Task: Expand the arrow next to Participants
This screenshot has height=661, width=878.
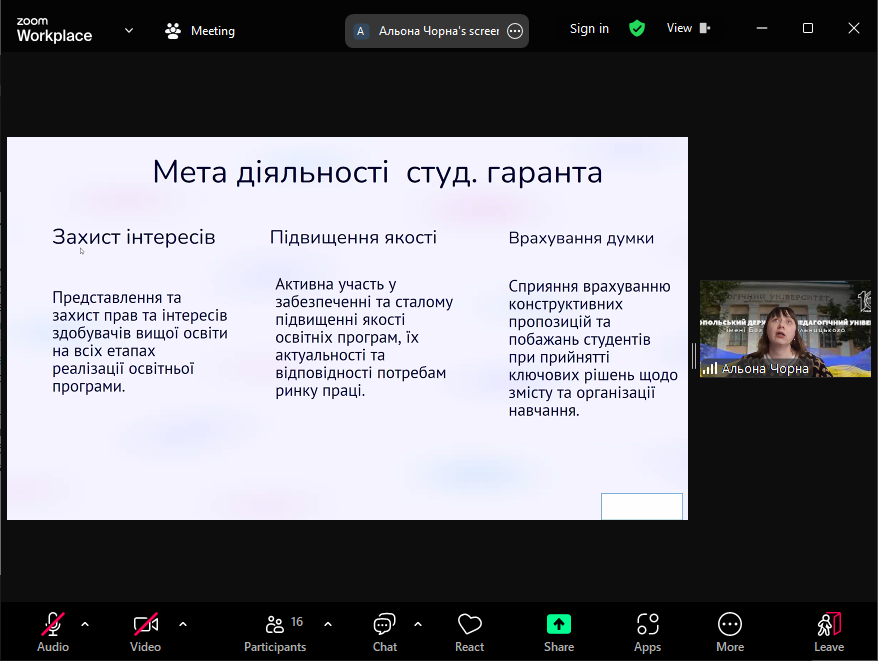Action: tap(328, 624)
